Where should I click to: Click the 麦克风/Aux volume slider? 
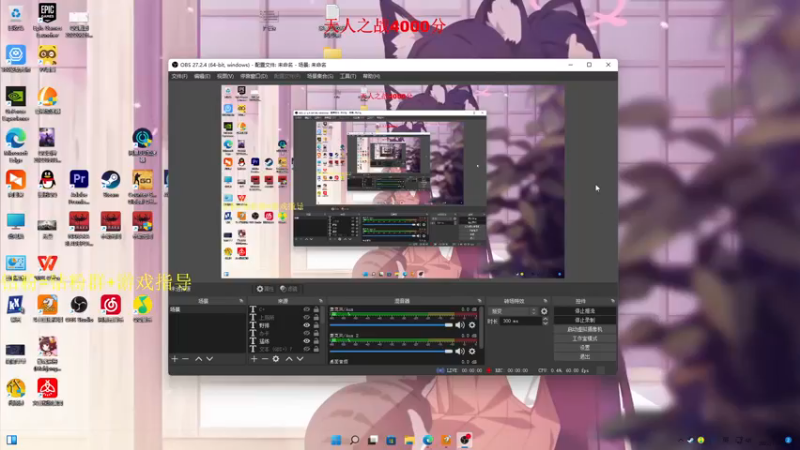[x=391, y=325]
